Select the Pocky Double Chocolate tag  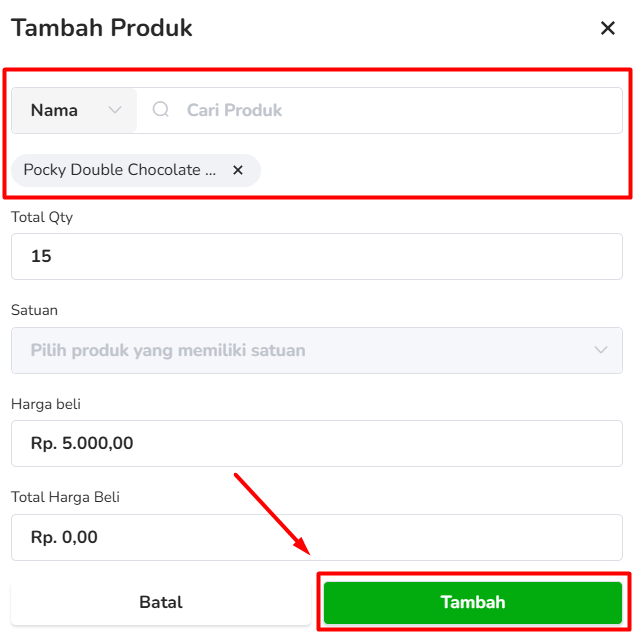tap(120, 170)
